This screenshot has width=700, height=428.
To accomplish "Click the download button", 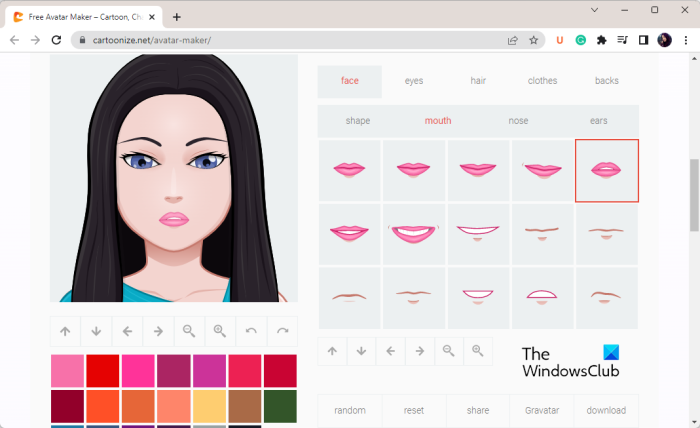I will [606, 411].
